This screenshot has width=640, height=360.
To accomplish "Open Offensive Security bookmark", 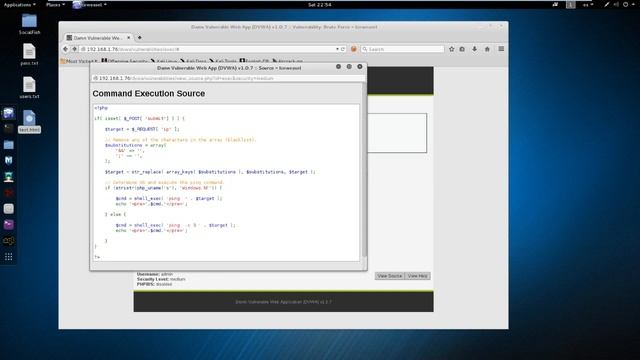I will (x=125, y=61).
